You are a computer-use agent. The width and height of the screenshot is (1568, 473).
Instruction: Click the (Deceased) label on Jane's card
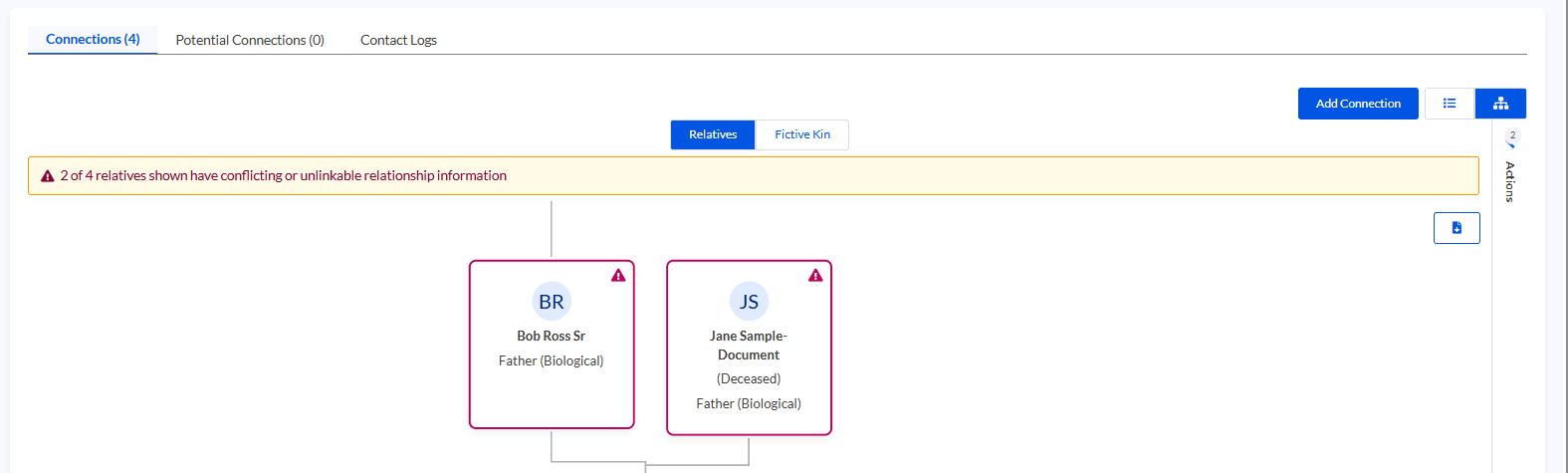tap(749, 378)
